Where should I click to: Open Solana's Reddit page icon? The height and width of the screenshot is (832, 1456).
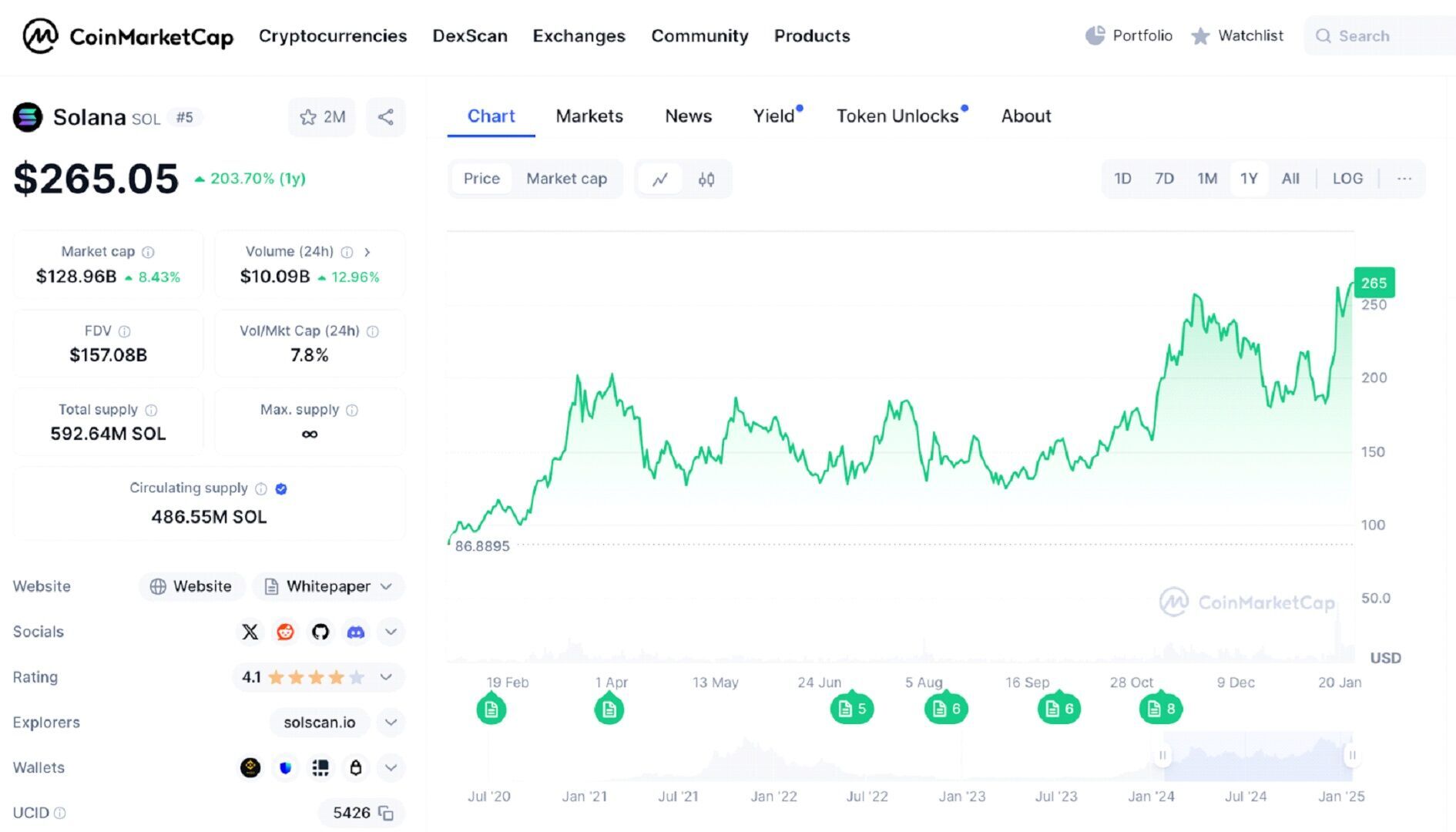pos(285,632)
